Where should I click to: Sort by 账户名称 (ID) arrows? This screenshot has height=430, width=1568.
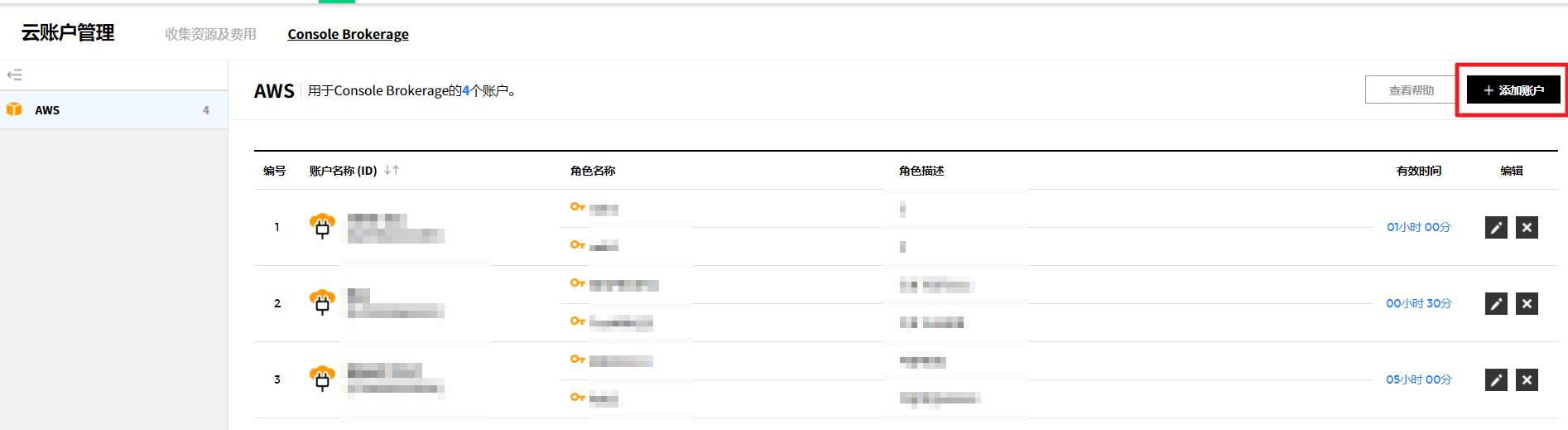coord(392,170)
